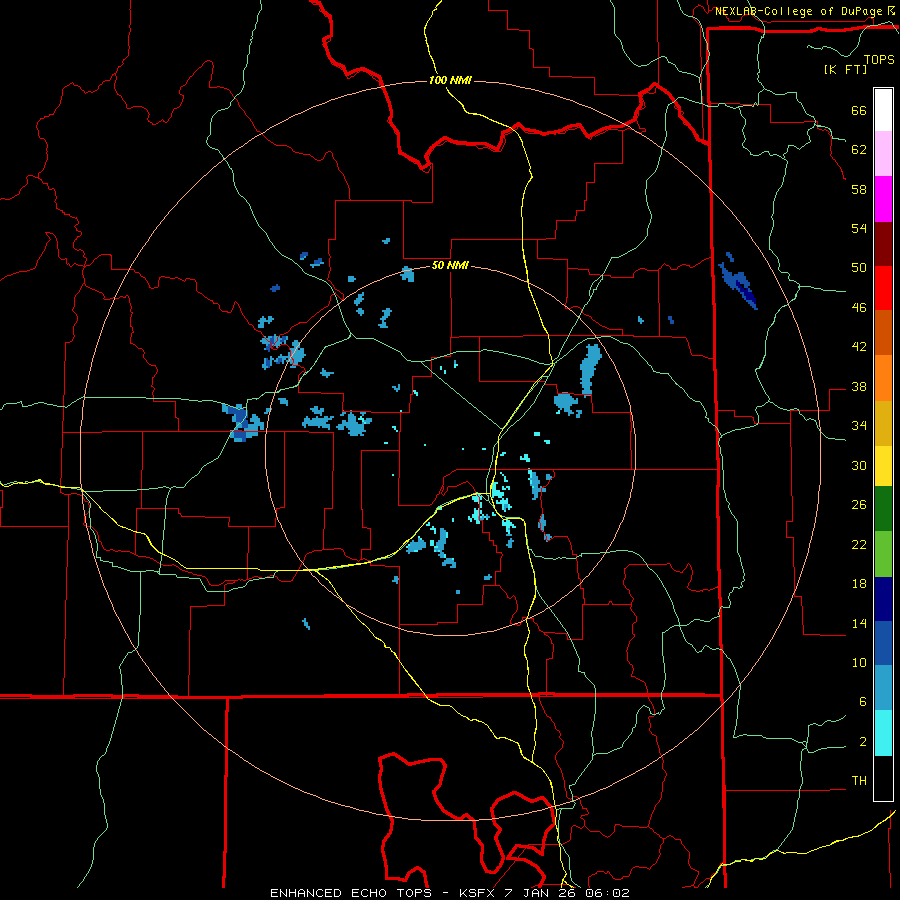The image size is (900, 900).
Task: Click the light blue legend swatch
Action: click(x=883, y=688)
